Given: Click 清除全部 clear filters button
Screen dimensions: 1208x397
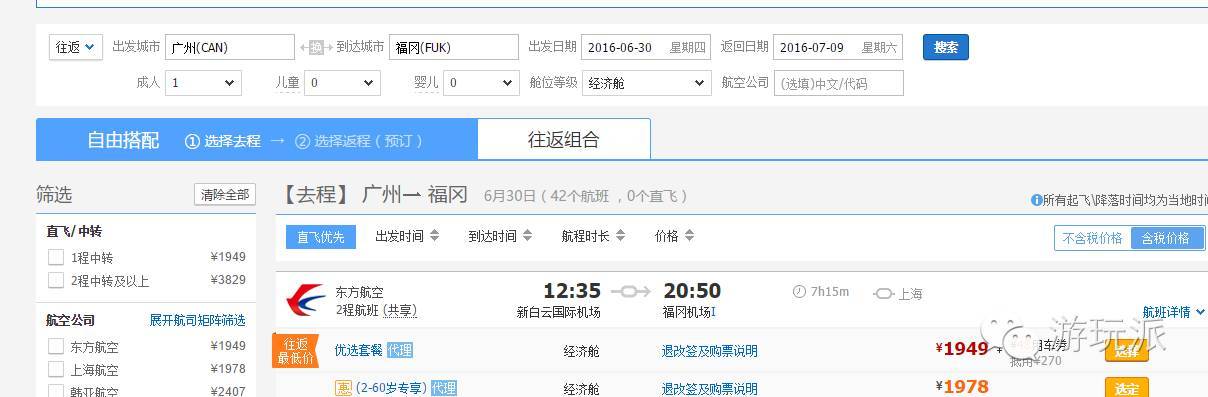Looking at the screenshot, I should 225,195.
